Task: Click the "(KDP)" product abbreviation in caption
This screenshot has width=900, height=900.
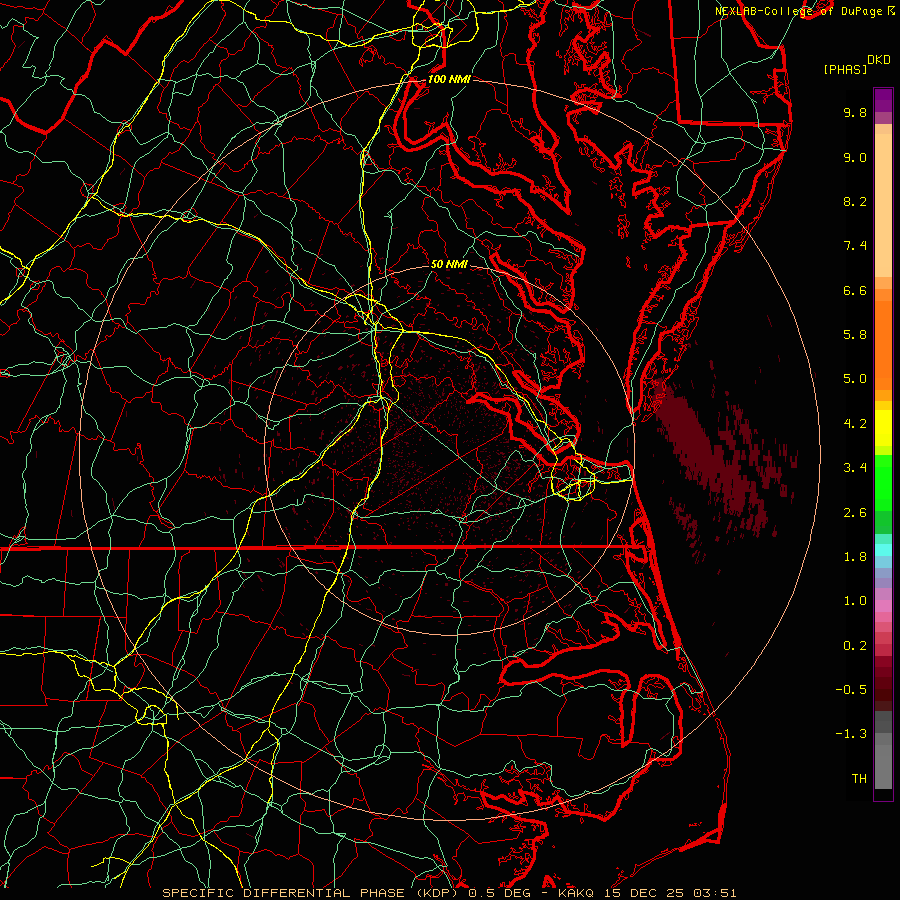Action: pyautogui.click(x=437, y=893)
